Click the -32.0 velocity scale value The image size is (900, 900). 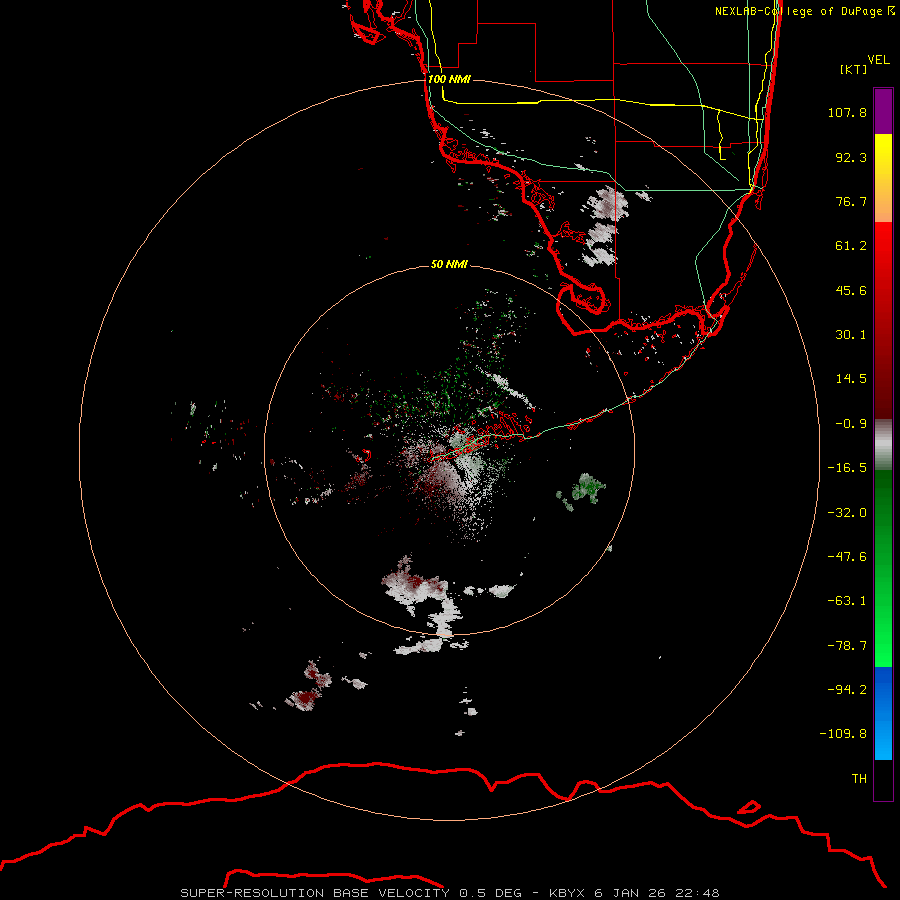pyautogui.click(x=847, y=513)
